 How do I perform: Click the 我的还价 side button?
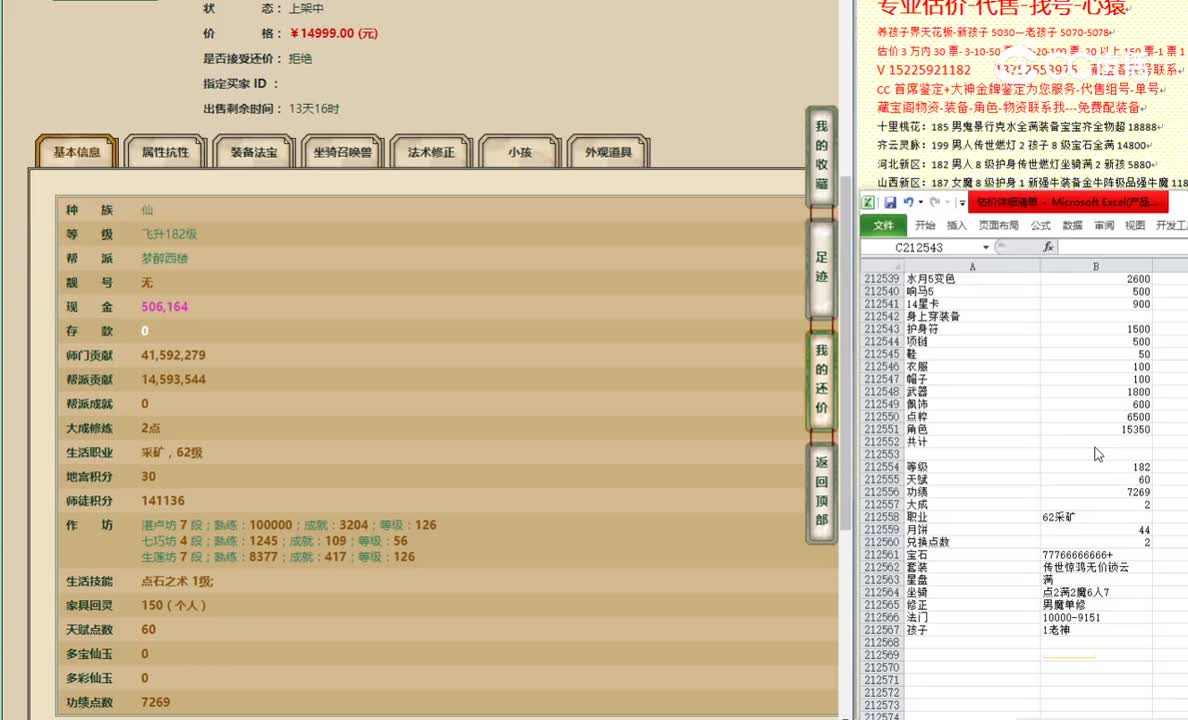click(821, 380)
